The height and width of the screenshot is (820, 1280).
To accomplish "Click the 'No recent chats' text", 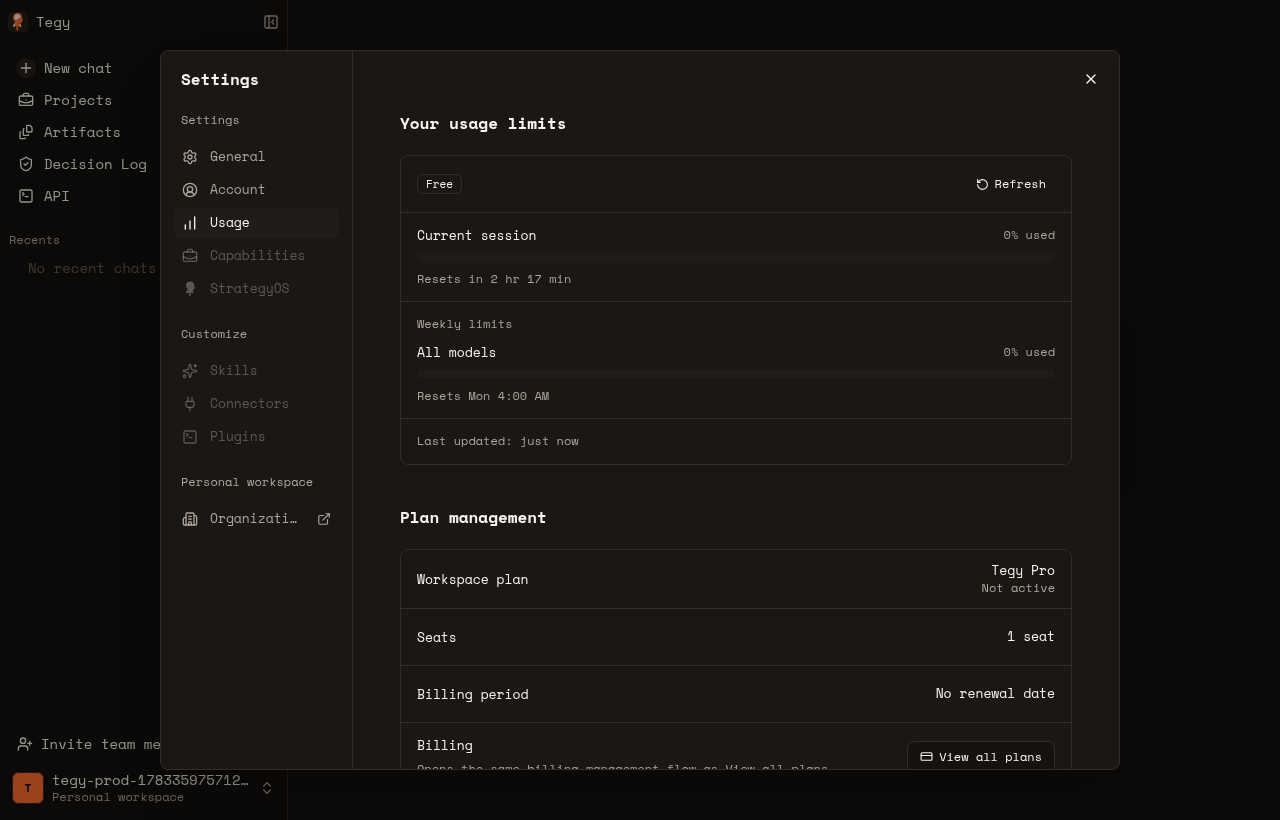I will (x=92, y=268).
